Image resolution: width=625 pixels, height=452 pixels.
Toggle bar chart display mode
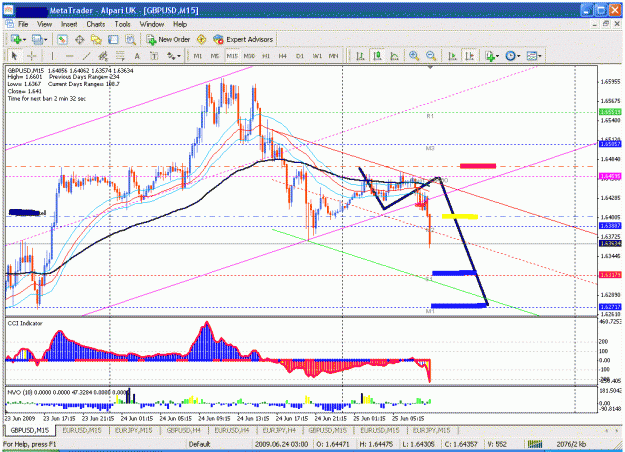coord(360,56)
